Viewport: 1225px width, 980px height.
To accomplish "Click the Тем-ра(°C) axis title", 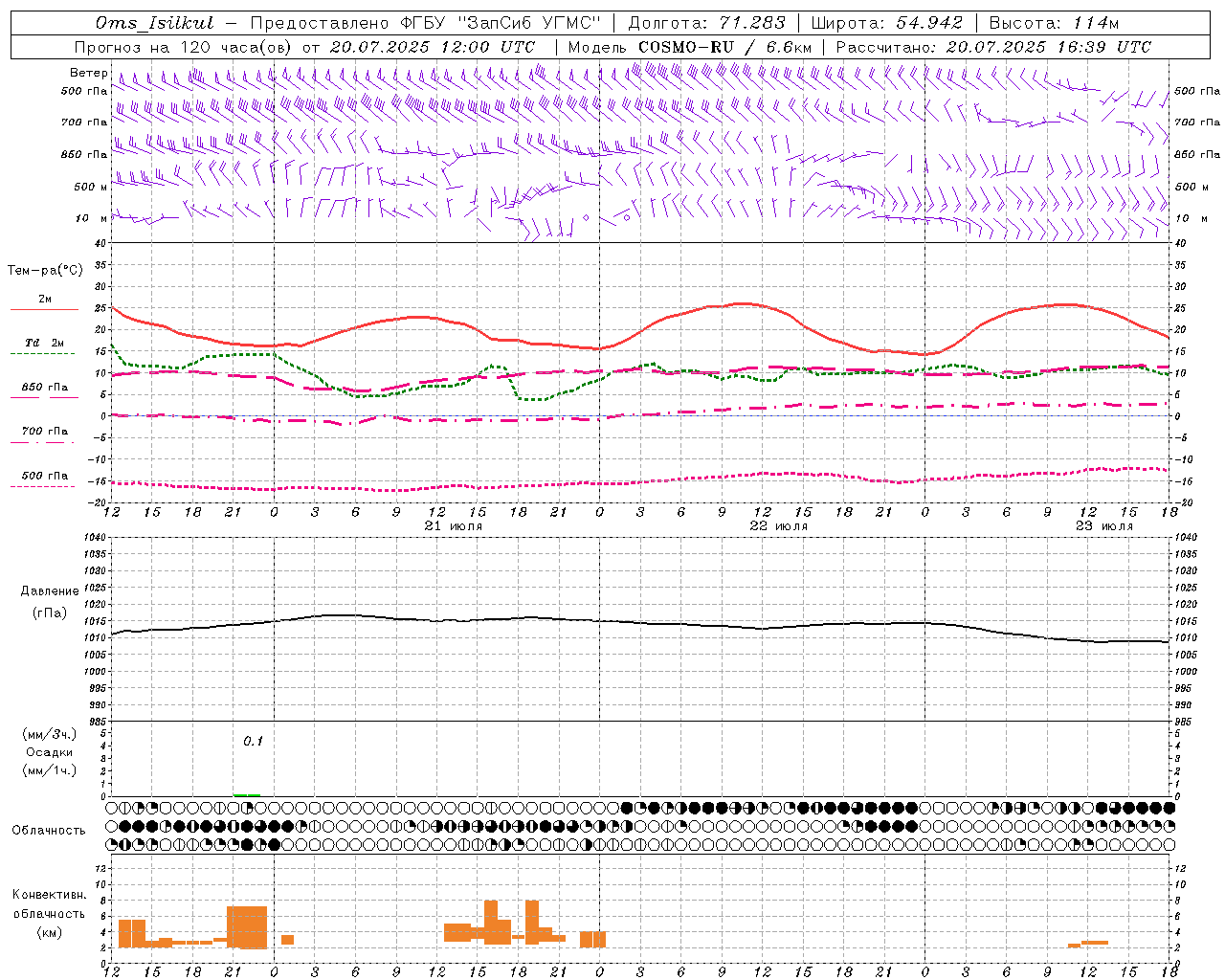I will (x=45, y=271).
